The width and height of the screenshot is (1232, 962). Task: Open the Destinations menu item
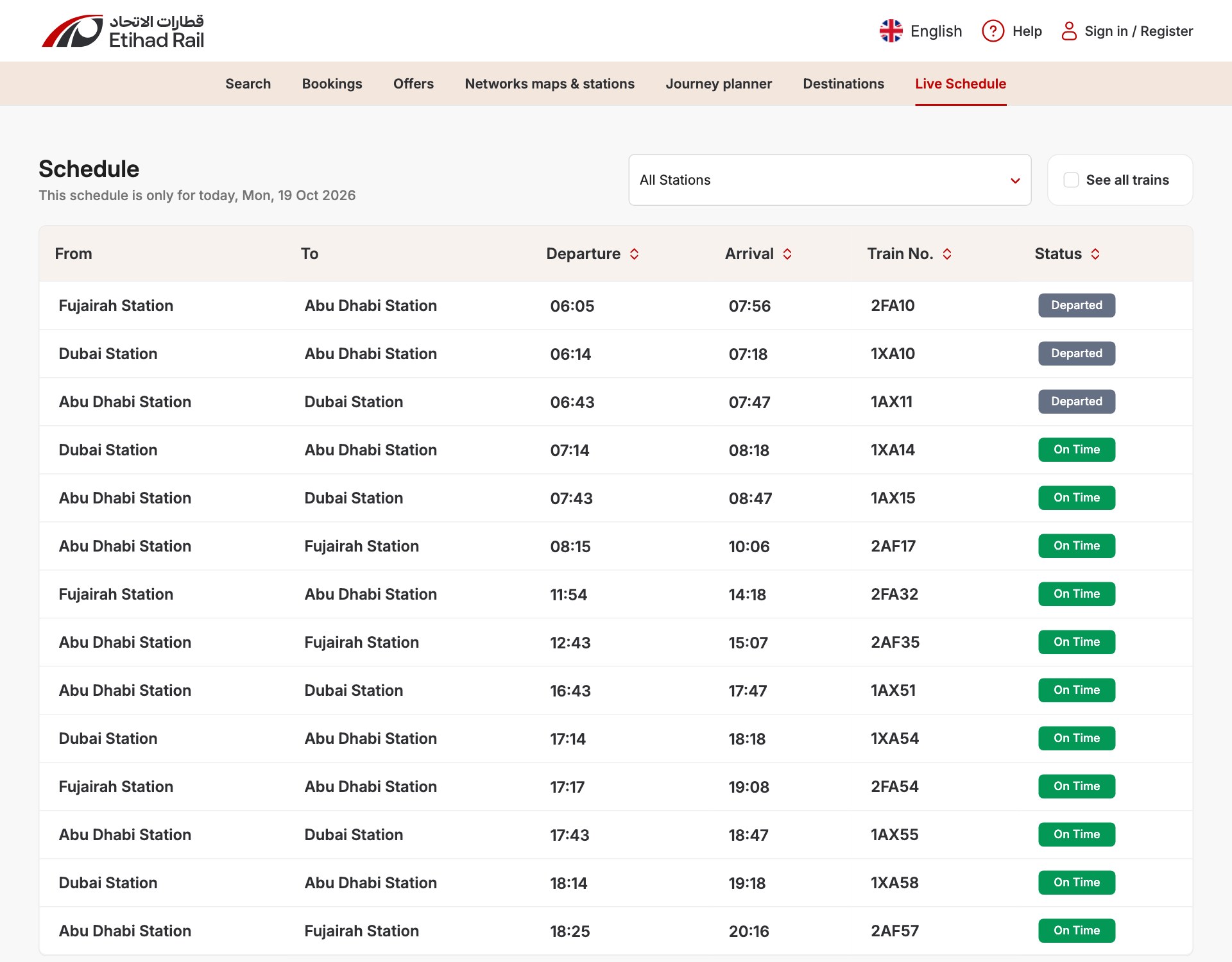coord(843,84)
